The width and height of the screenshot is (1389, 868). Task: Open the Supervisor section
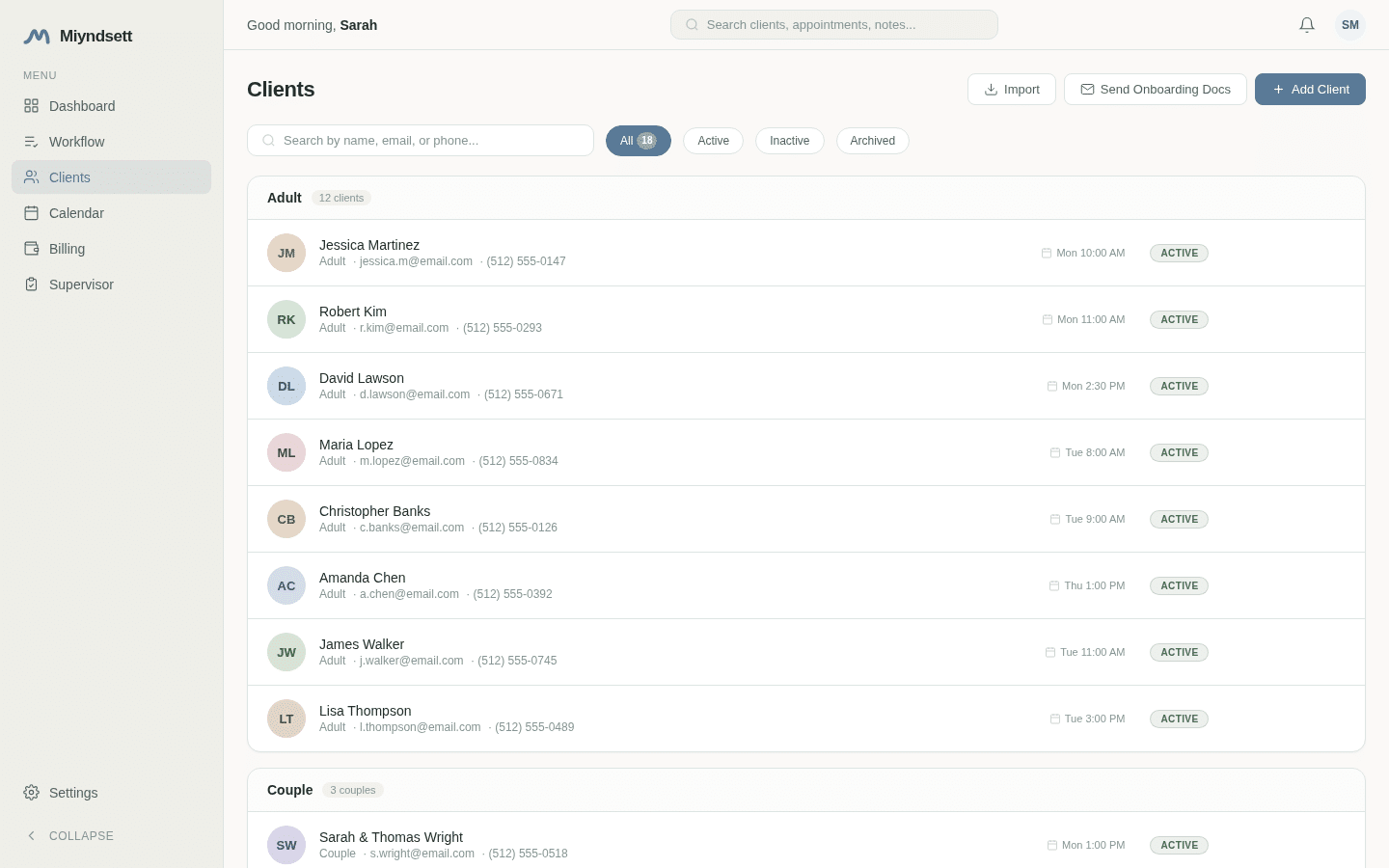coord(81,285)
